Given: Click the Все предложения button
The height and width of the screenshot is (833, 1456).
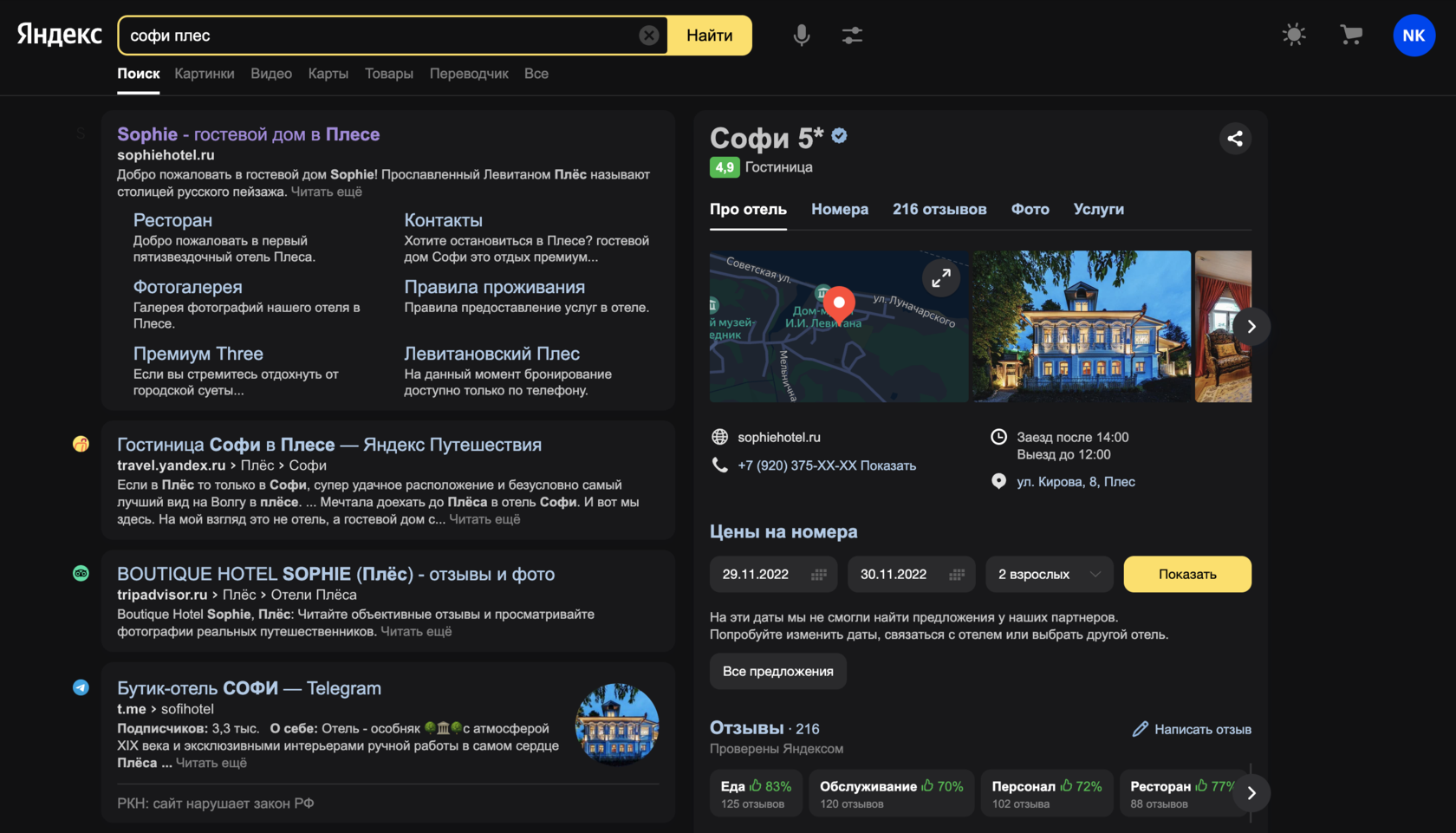Looking at the screenshot, I should (x=778, y=672).
